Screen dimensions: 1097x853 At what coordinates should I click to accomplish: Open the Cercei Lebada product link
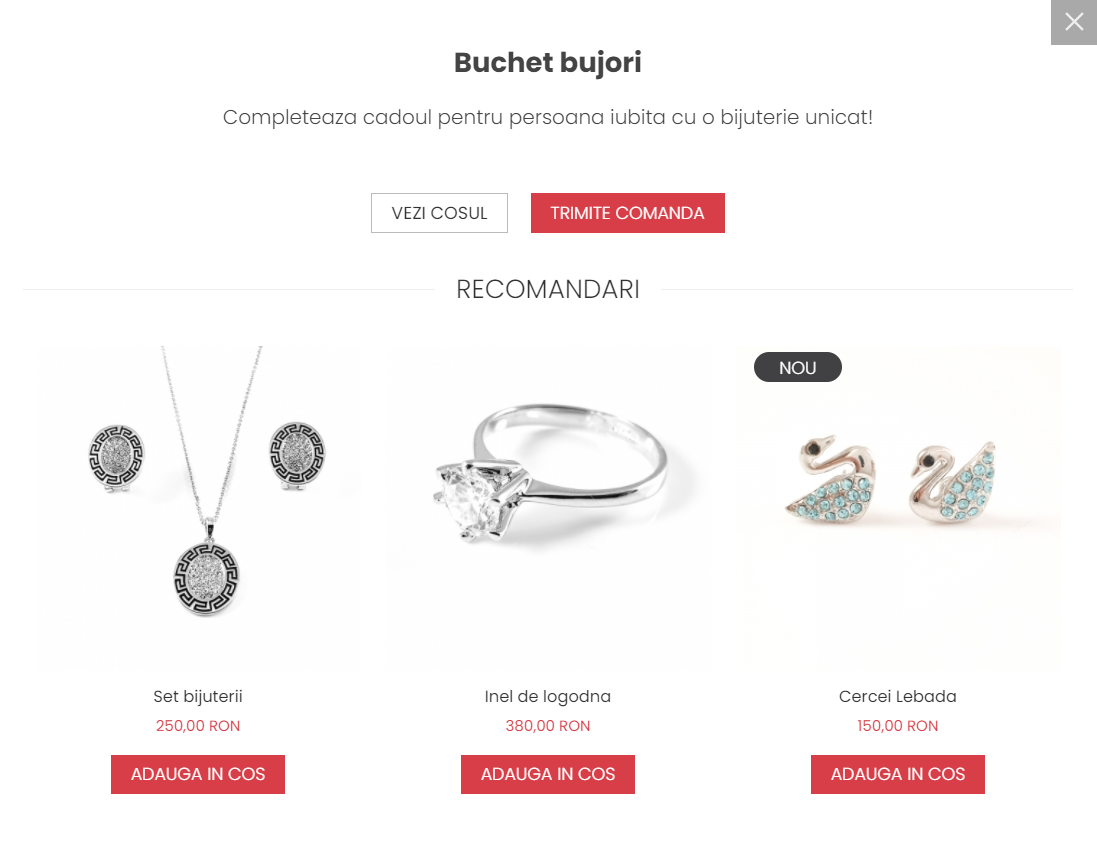tap(898, 696)
